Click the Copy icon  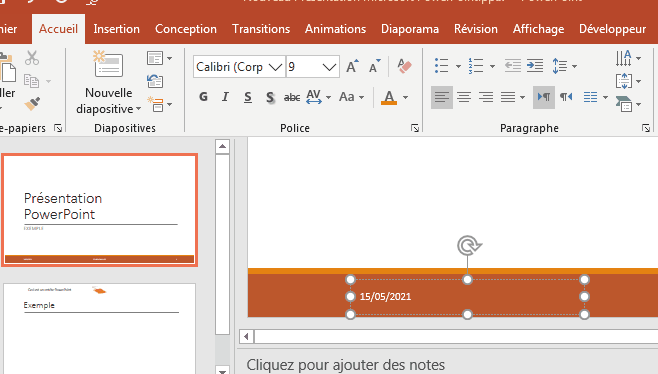[31, 81]
